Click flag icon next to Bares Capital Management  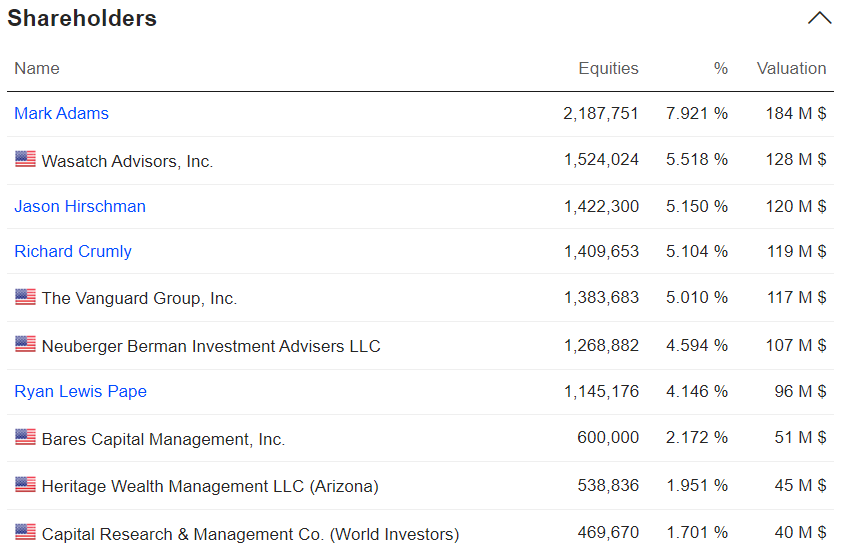25,438
